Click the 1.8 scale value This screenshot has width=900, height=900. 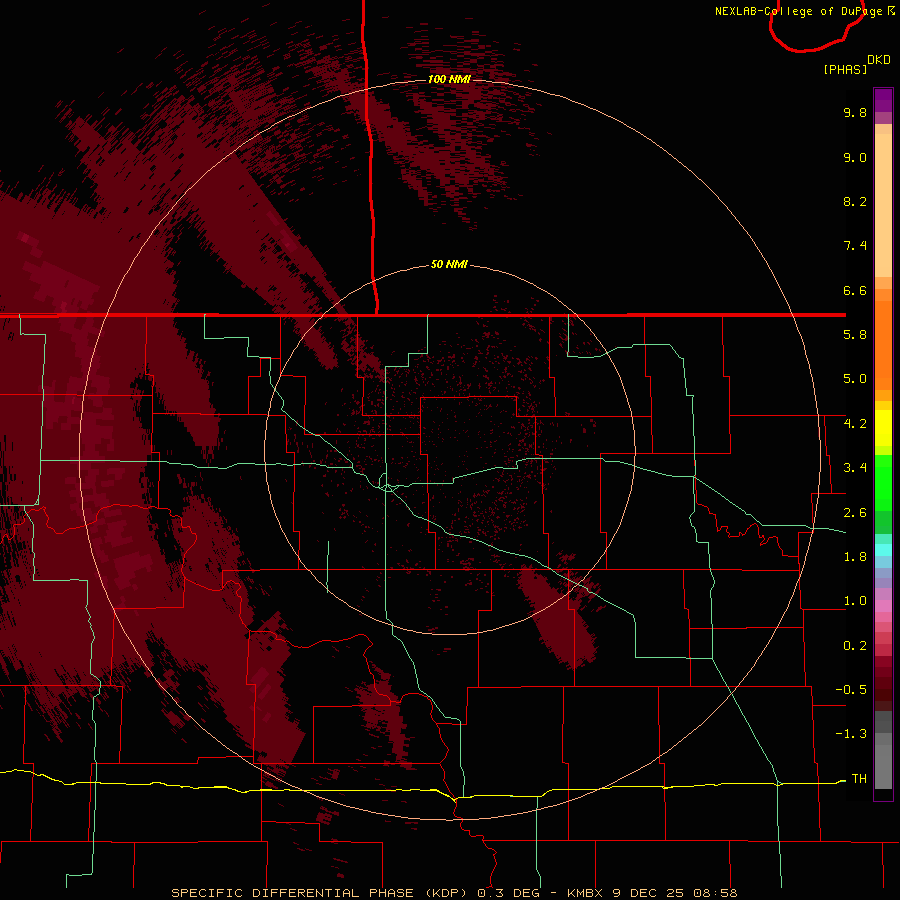[855, 557]
